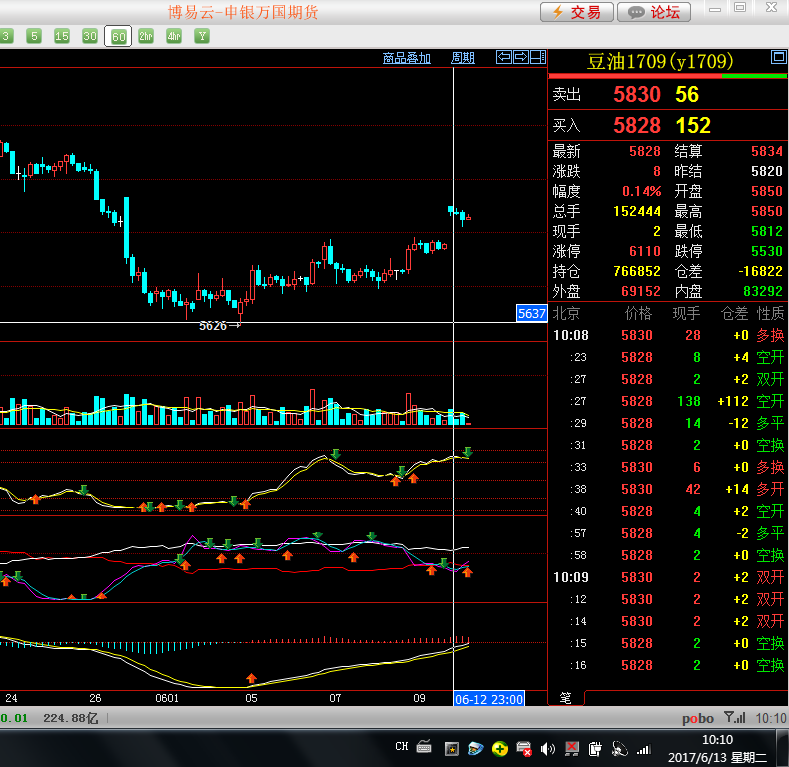Select the 2hr period icon
Viewport: 789px width, 767px height.
point(146,36)
